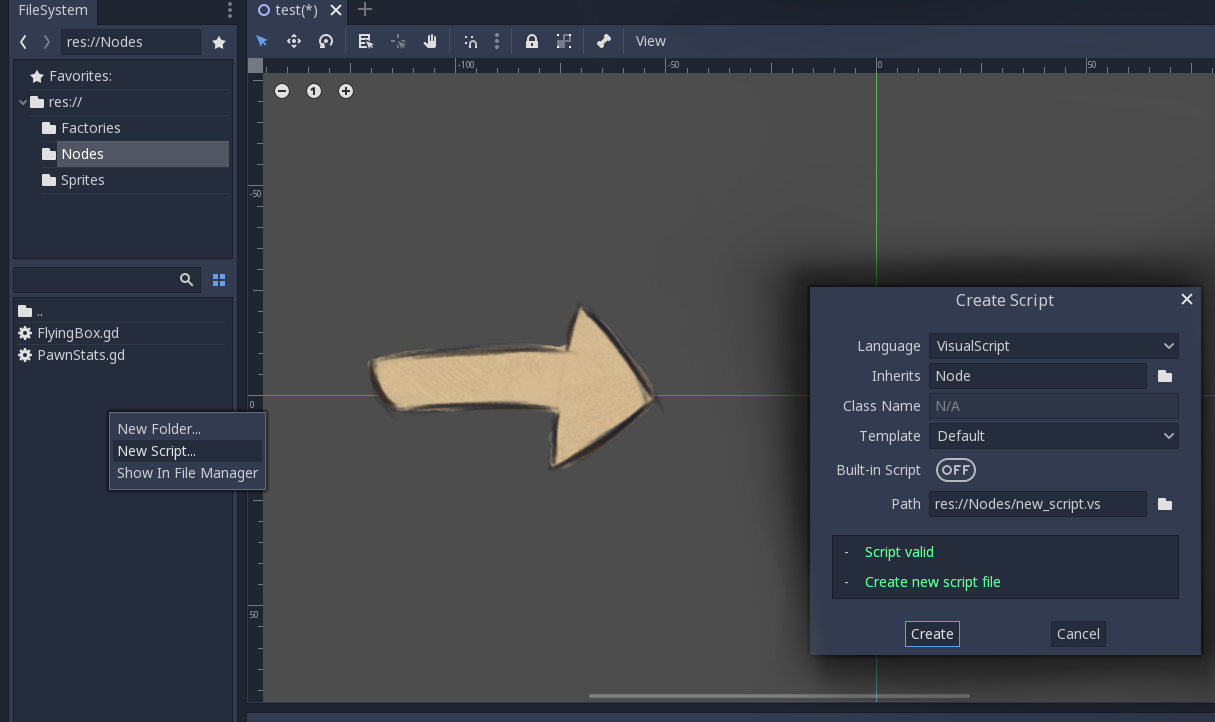Select the Select tool in the canvas toolbar
1215x722 pixels.
[x=262, y=41]
